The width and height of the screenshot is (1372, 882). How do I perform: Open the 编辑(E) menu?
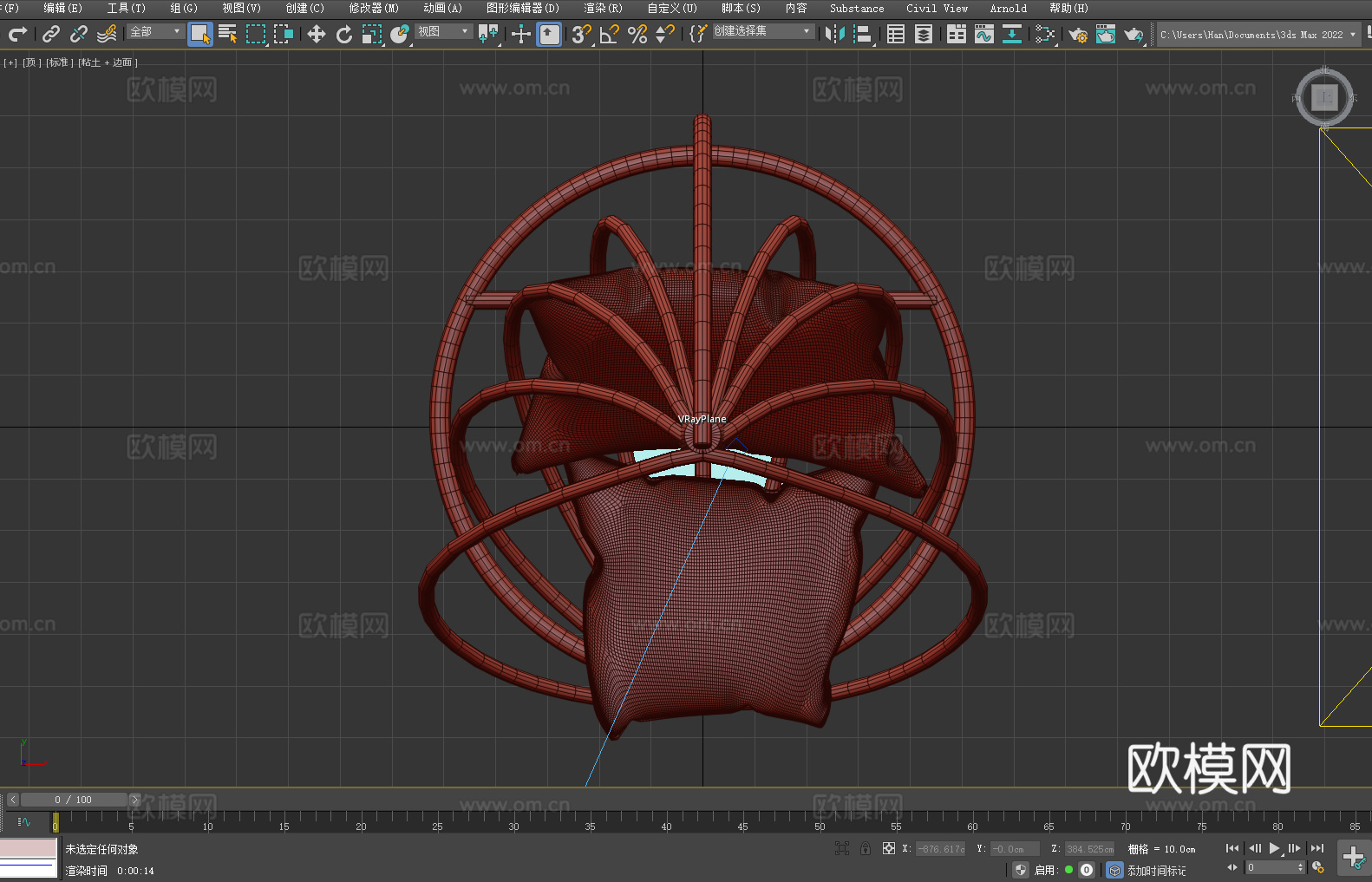(63, 8)
